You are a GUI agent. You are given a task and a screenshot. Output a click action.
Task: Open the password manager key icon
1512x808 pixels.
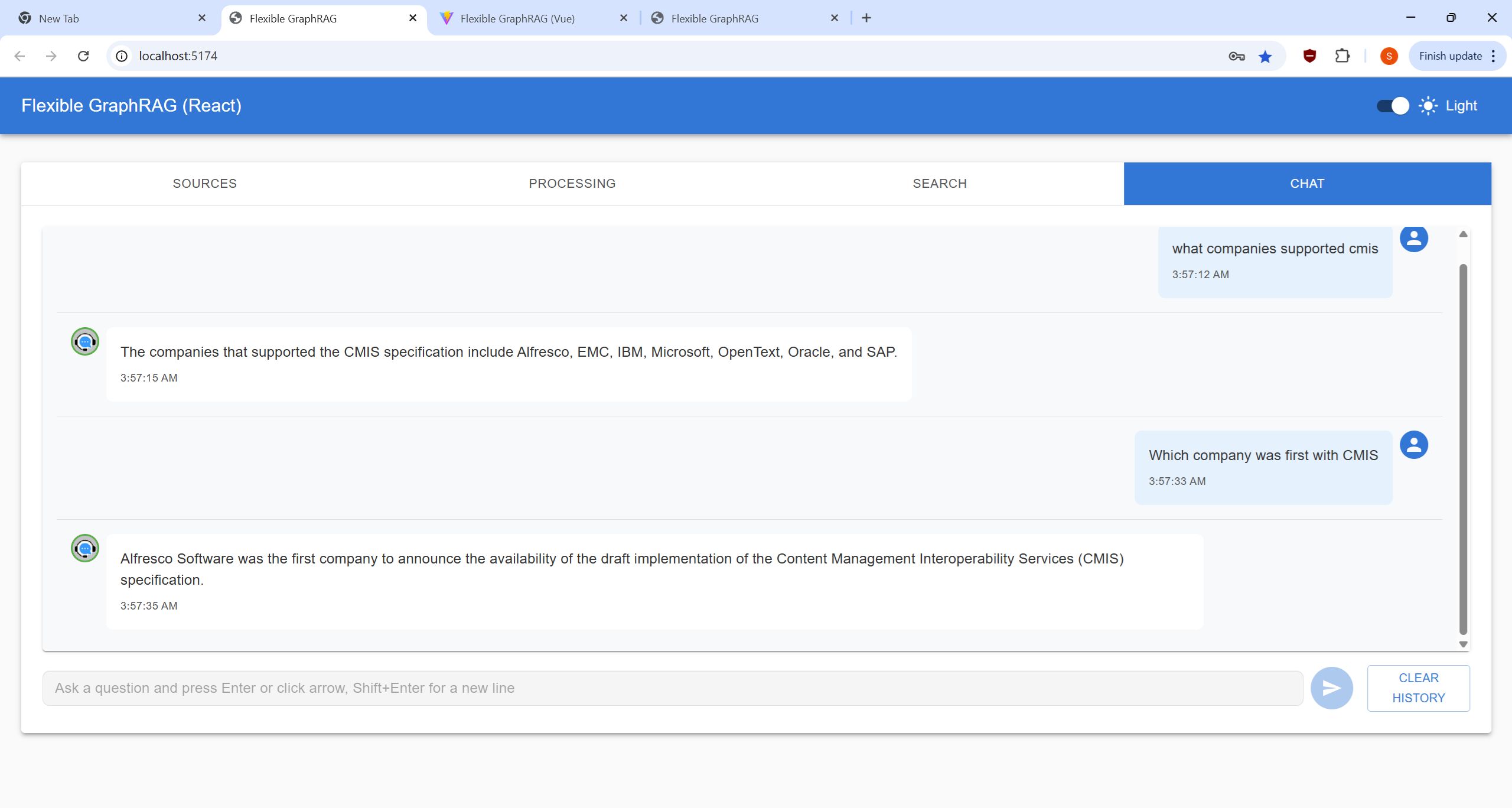[1236, 56]
